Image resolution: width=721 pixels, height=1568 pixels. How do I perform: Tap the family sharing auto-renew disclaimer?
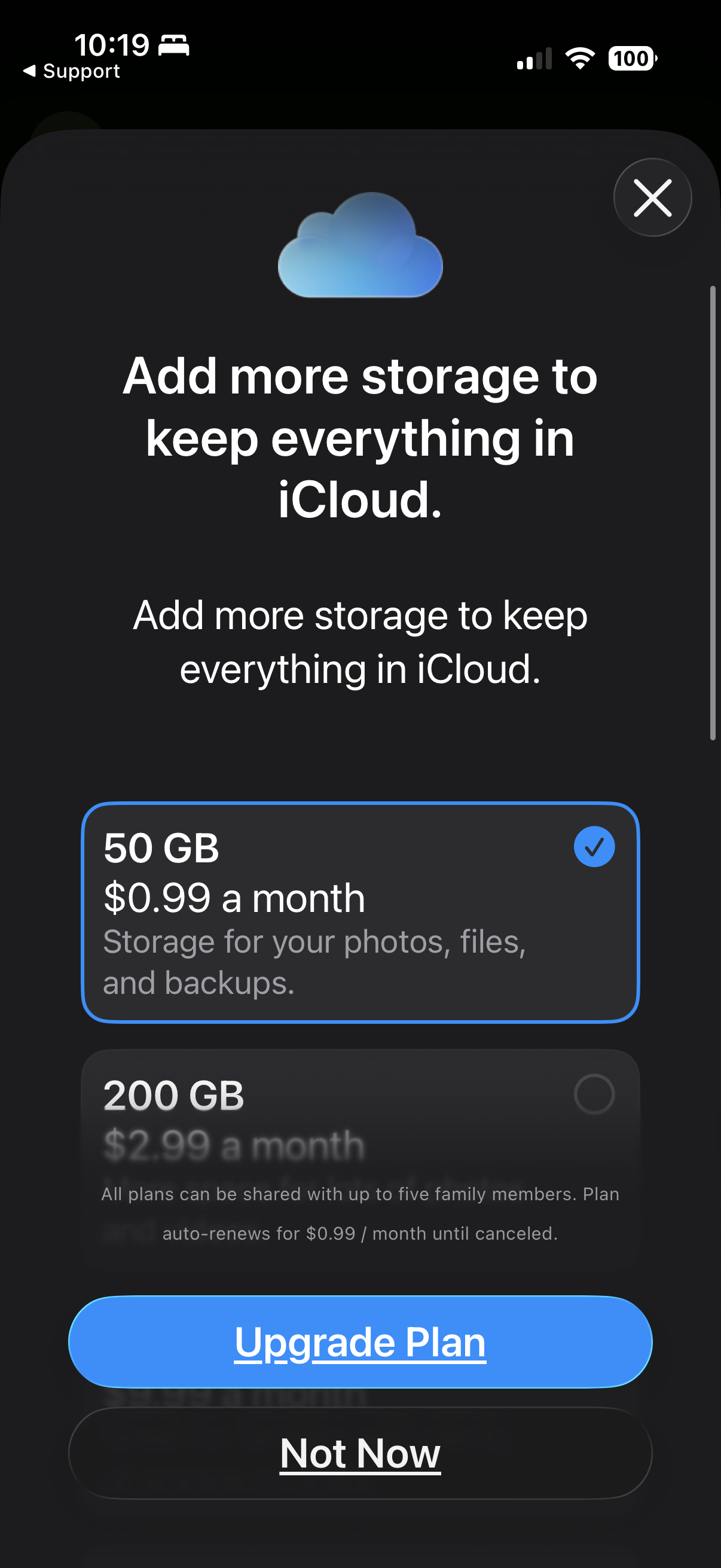click(x=360, y=1213)
